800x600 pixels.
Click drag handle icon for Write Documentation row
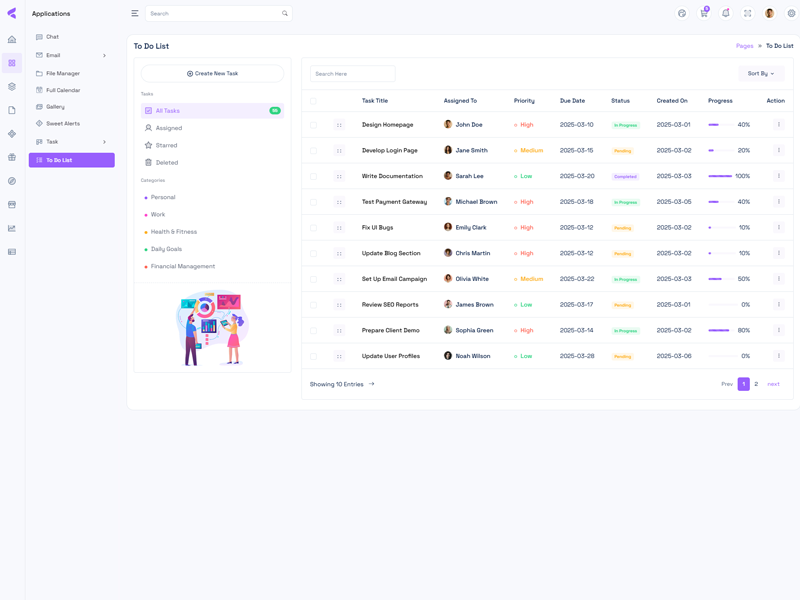[339, 176]
